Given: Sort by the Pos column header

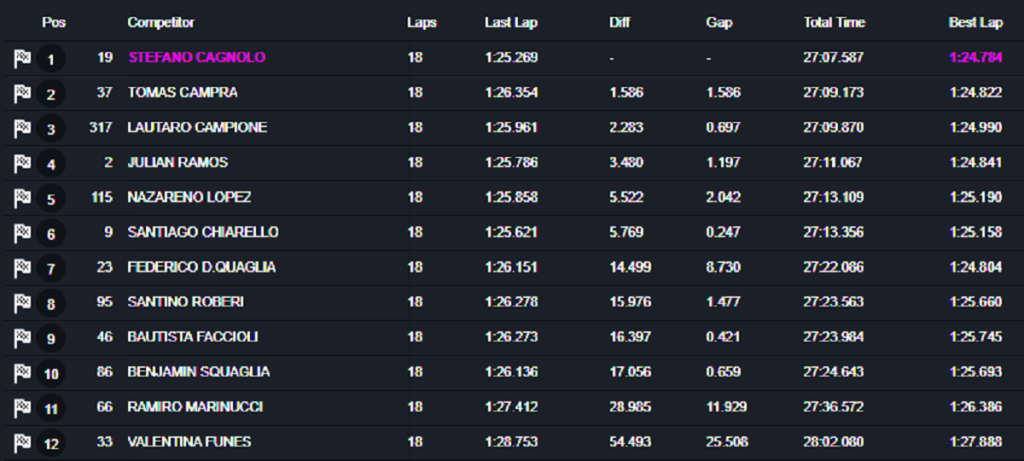Looking at the screenshot, I should point(53,22).
